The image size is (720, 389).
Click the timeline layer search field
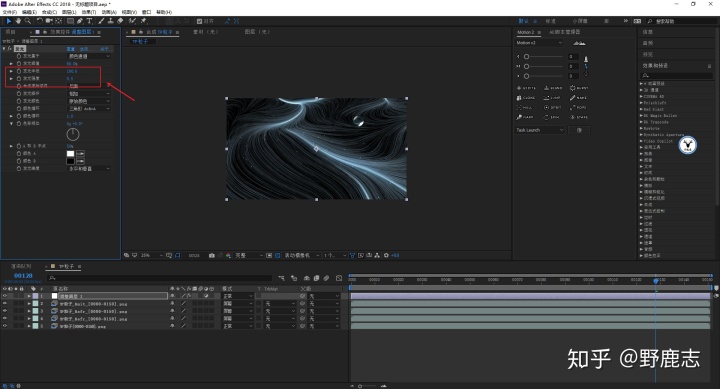coord(160,278)
